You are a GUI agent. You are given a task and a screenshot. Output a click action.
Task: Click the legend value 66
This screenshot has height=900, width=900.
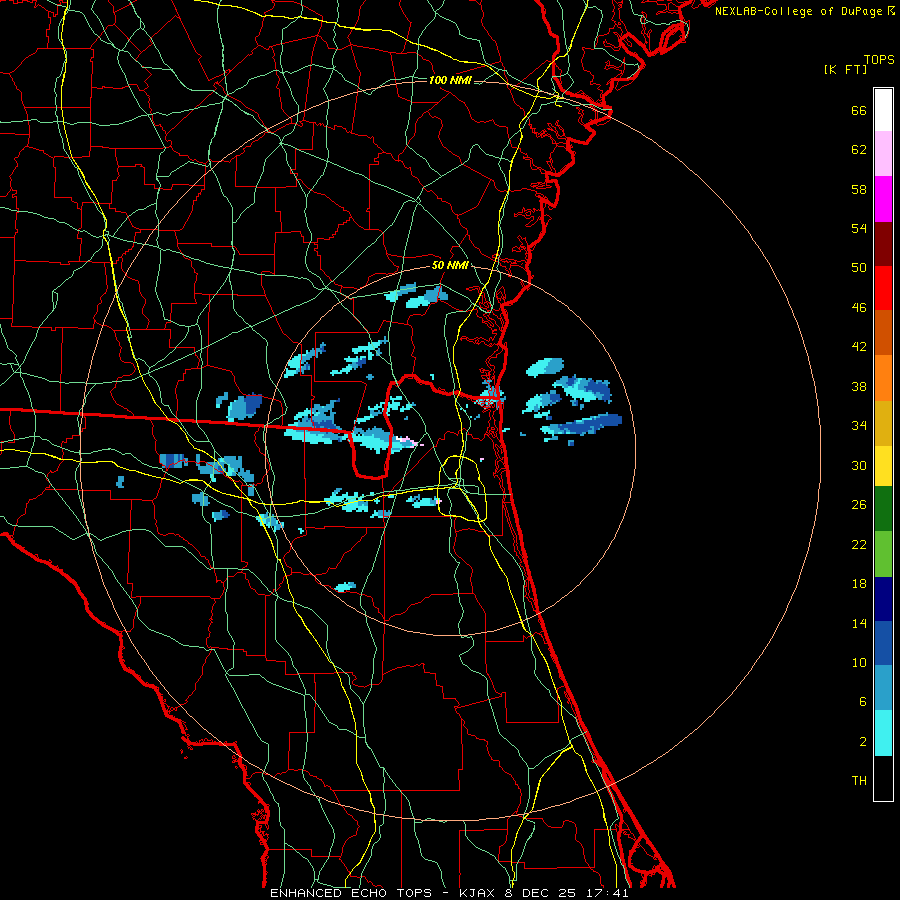[859, 110]
